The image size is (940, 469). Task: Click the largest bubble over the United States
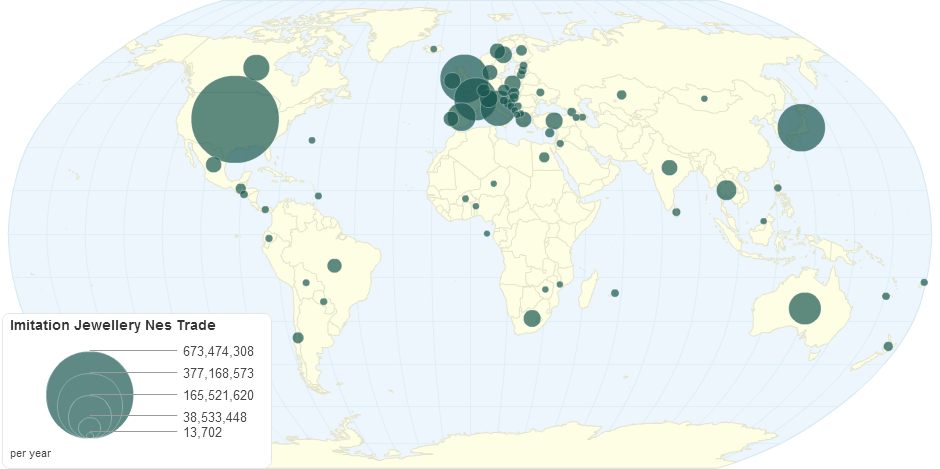click(x=235, y=119)
